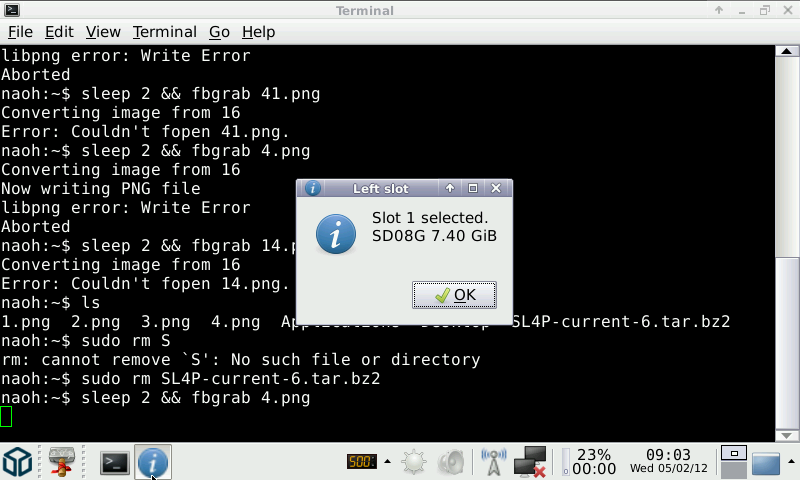
Task: Open the wireless antenna network icon
Action: click(x=493, y=462)
